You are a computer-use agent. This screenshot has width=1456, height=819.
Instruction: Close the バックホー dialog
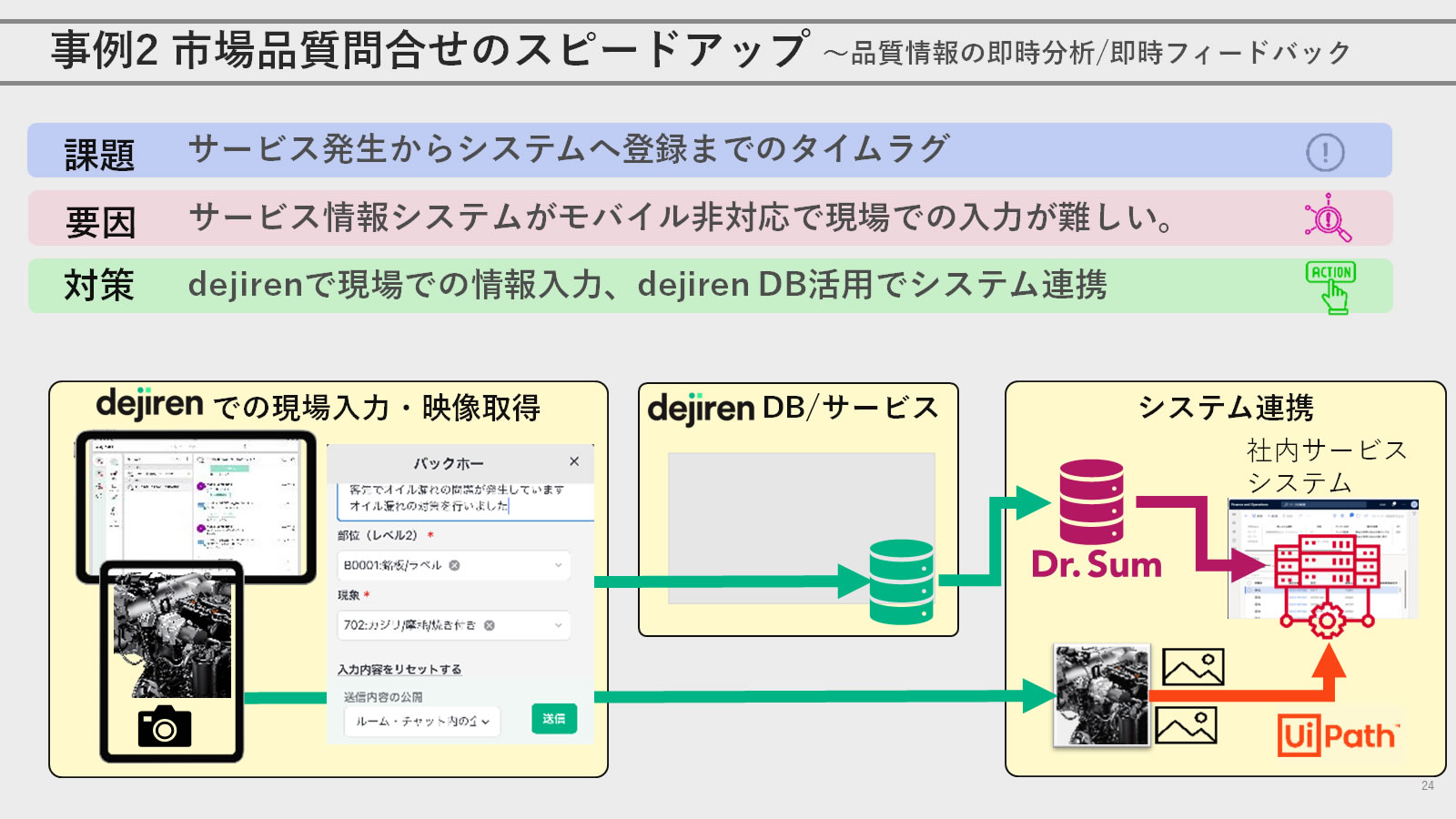coord(574,461)
